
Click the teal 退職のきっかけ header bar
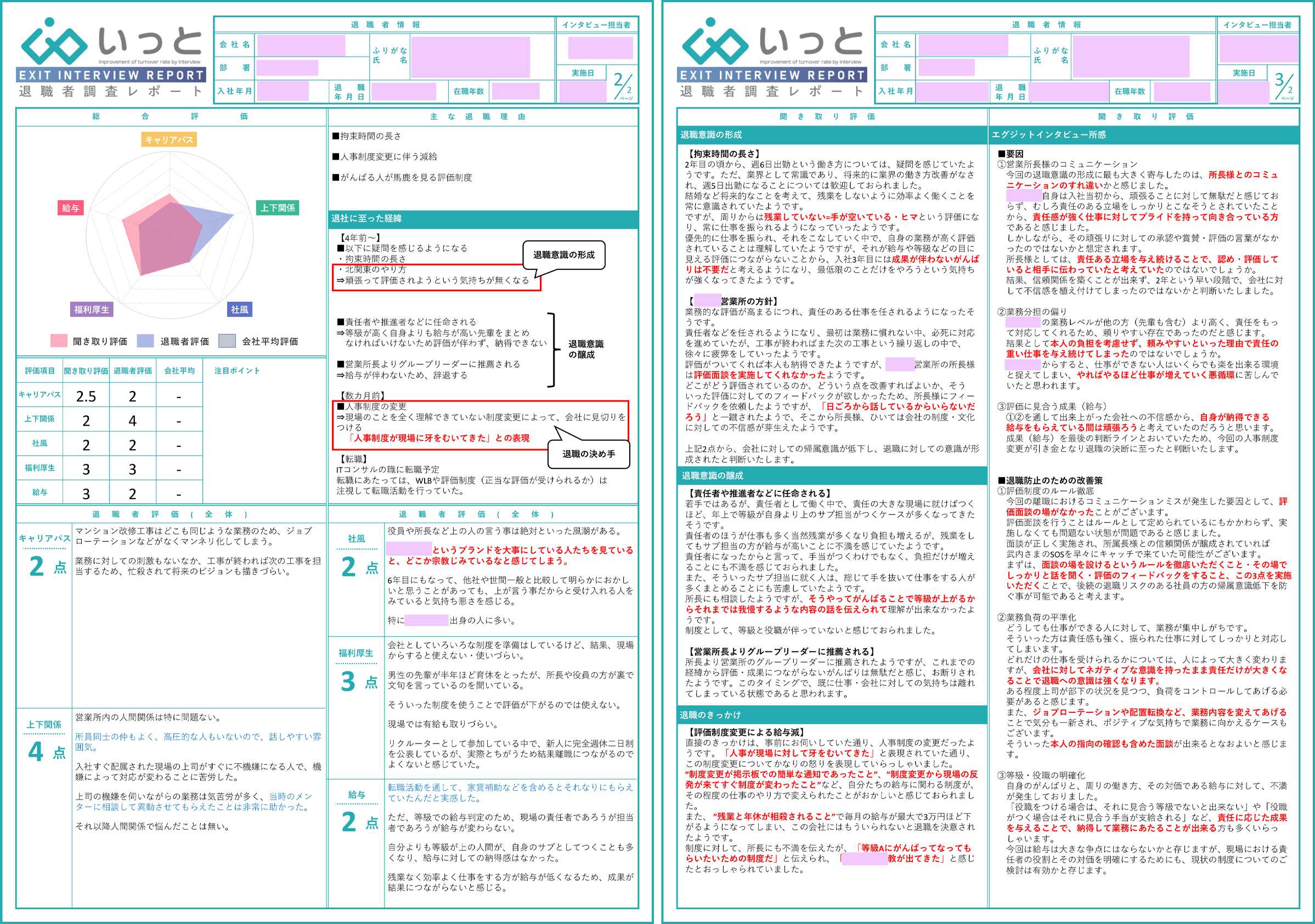[x=832, y=715]
